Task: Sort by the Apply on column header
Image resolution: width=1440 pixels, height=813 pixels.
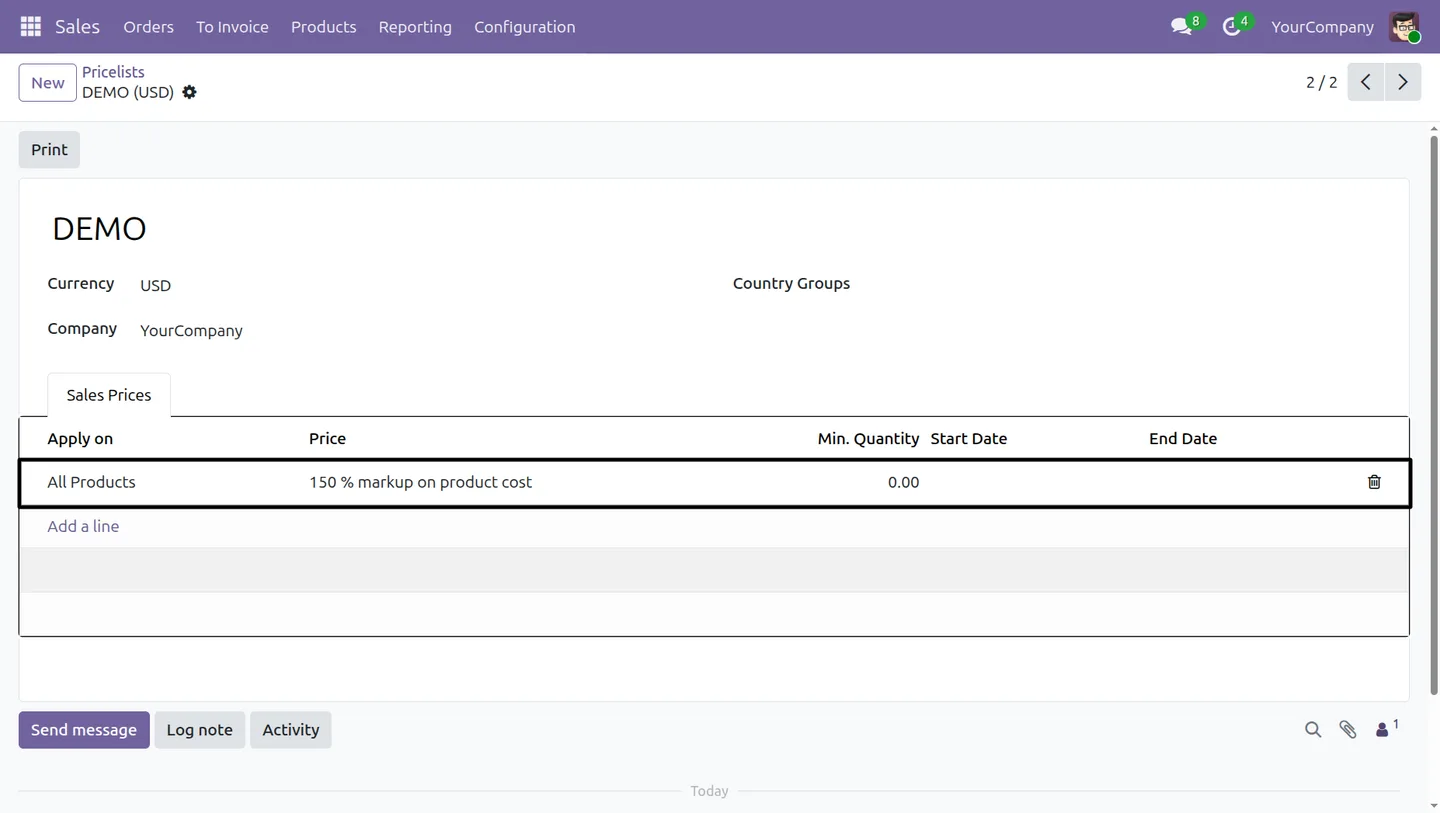Action: [80, 438]
